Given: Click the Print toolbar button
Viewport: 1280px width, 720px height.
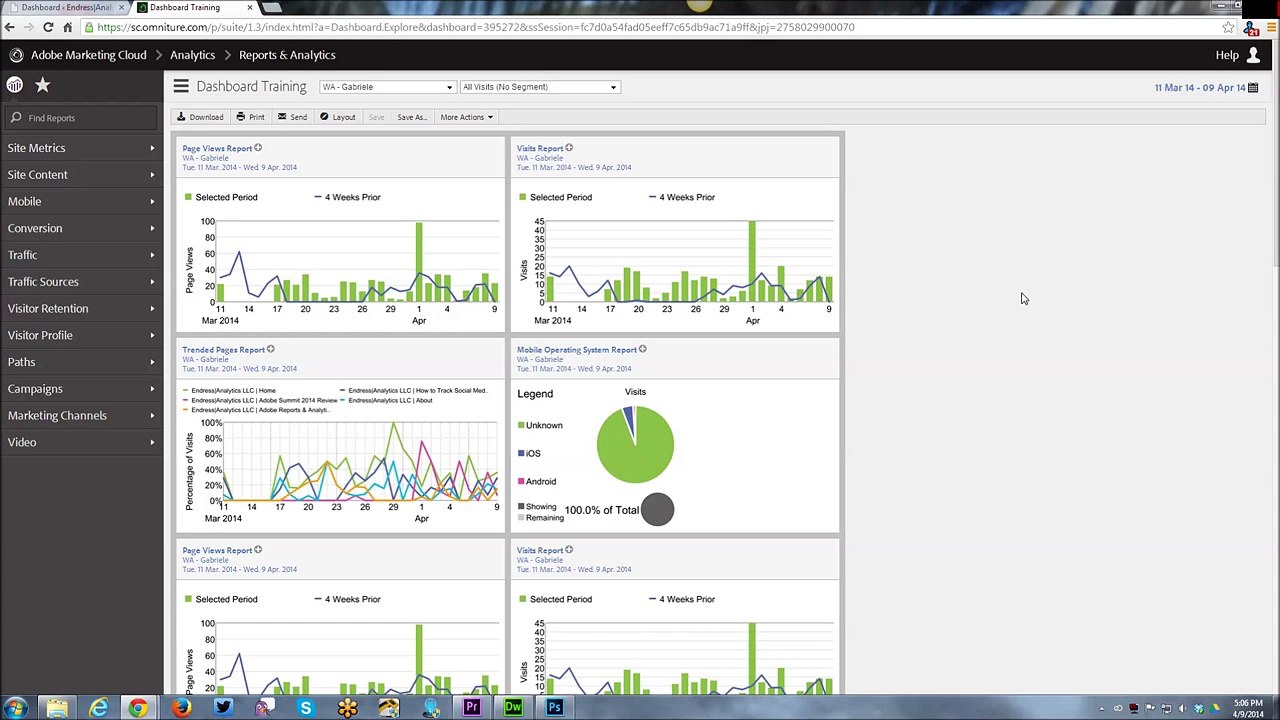Looking at the screenshot, I should click(250, 117).
